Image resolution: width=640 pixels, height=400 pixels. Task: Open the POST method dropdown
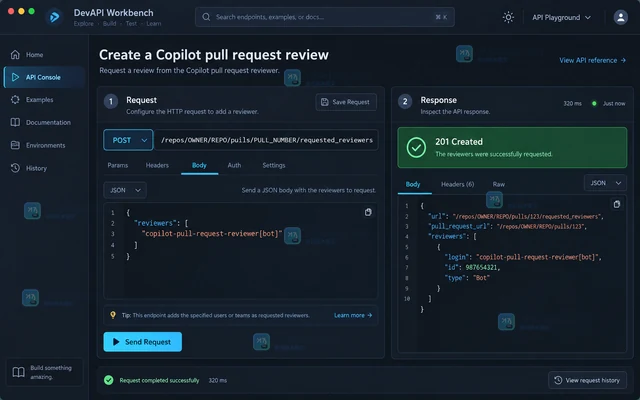tap(128, 140)
